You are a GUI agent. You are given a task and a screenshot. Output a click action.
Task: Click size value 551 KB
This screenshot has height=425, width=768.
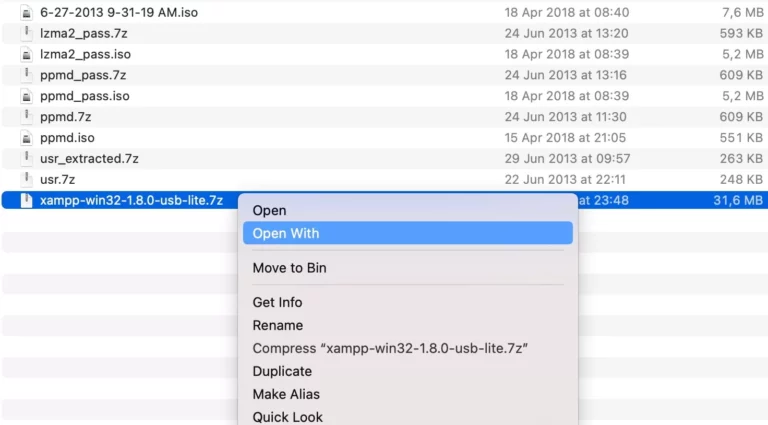click(x=741, y=138)
